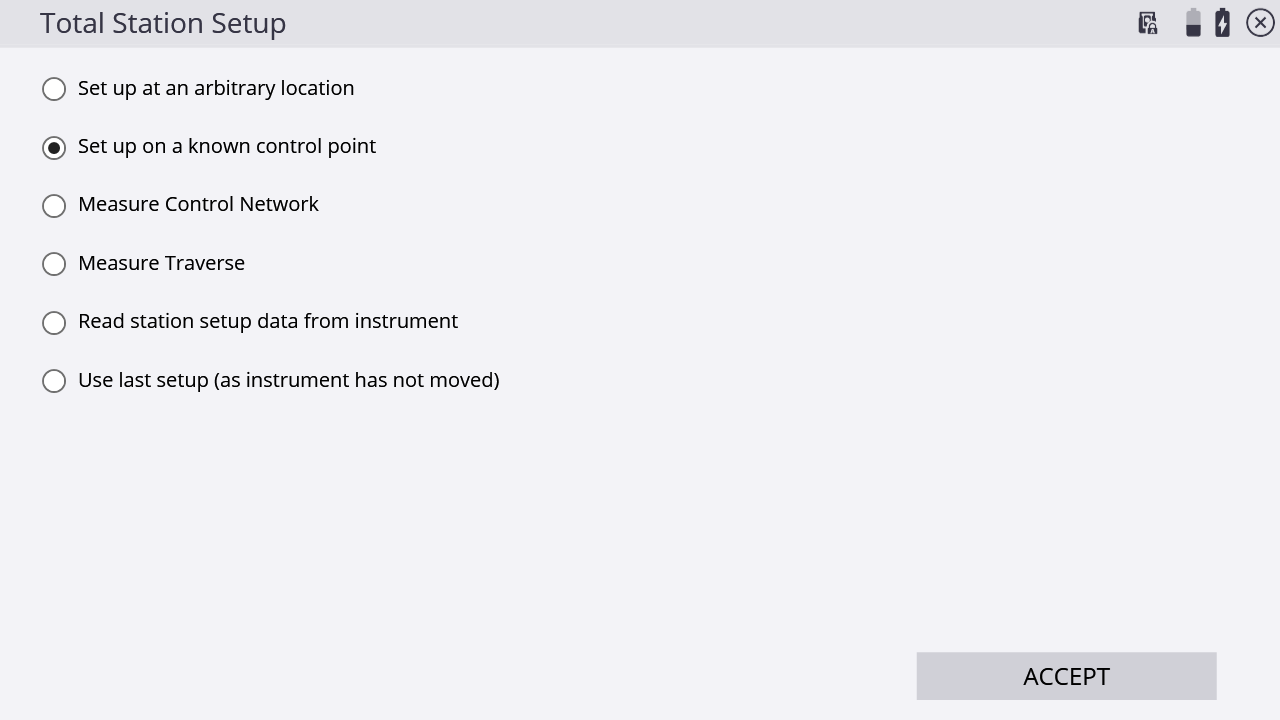This screenshot has width=1280, height=720.
Task: Click the Total Station Setup title
Action: (163, 23)
